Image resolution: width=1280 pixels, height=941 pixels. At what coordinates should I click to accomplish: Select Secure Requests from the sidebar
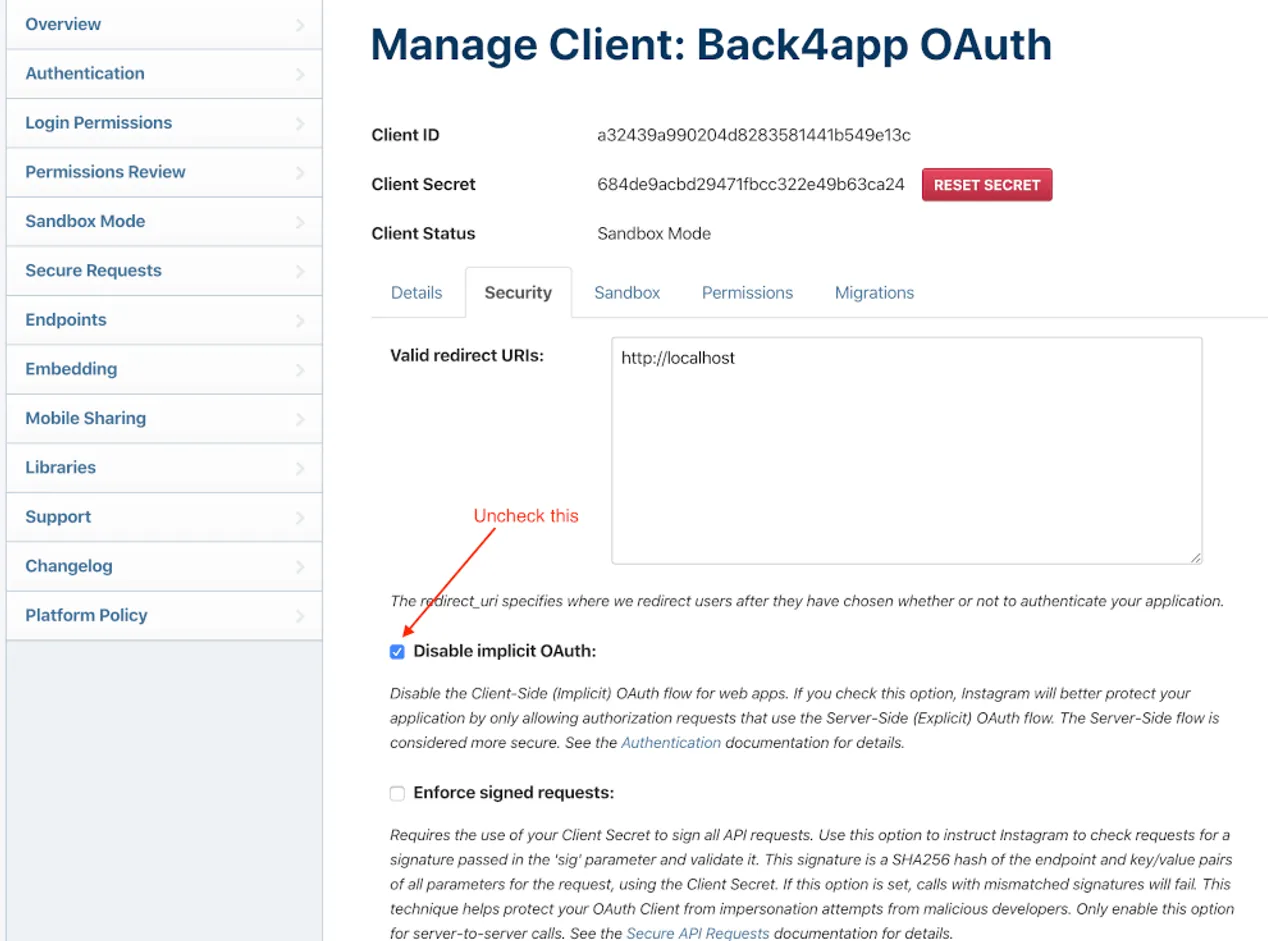[93, 270]
